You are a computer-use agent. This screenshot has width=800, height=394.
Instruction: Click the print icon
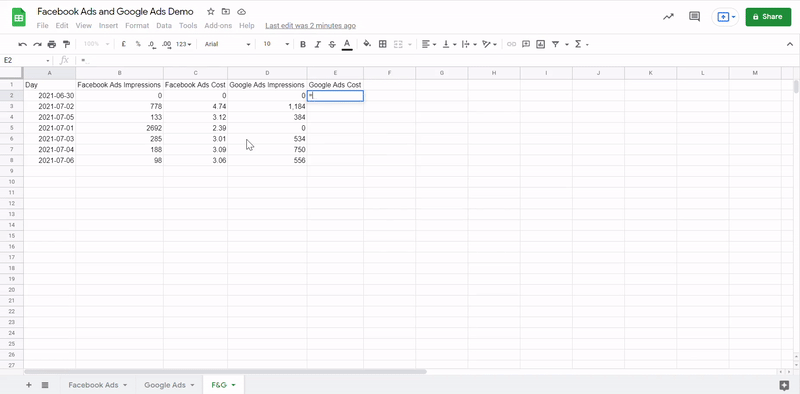pyautogui.click(x=52, y=44)
